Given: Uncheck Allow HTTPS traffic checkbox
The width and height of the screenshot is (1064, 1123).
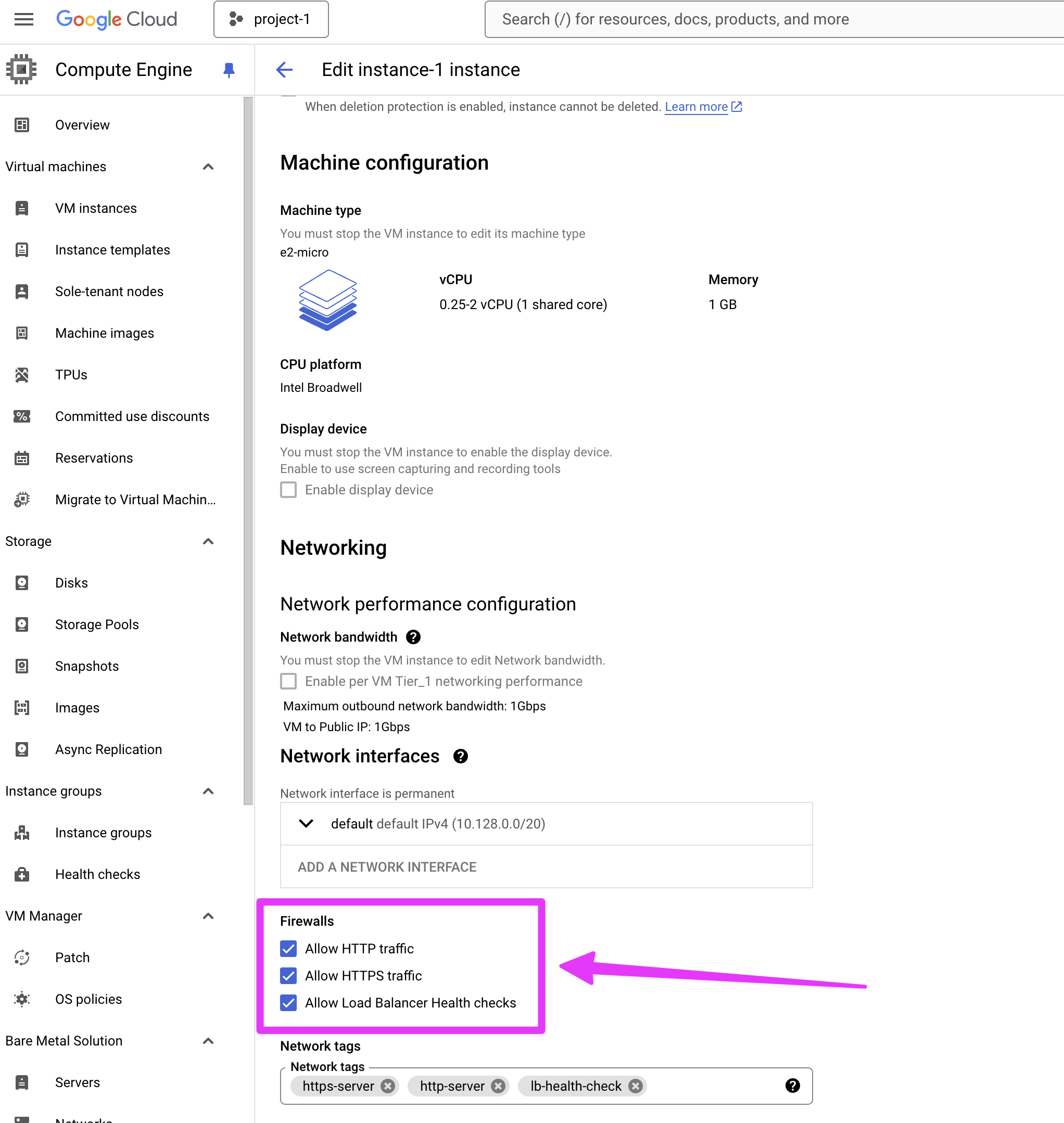Looking at the screenshot, I should [x=288, y=976].
